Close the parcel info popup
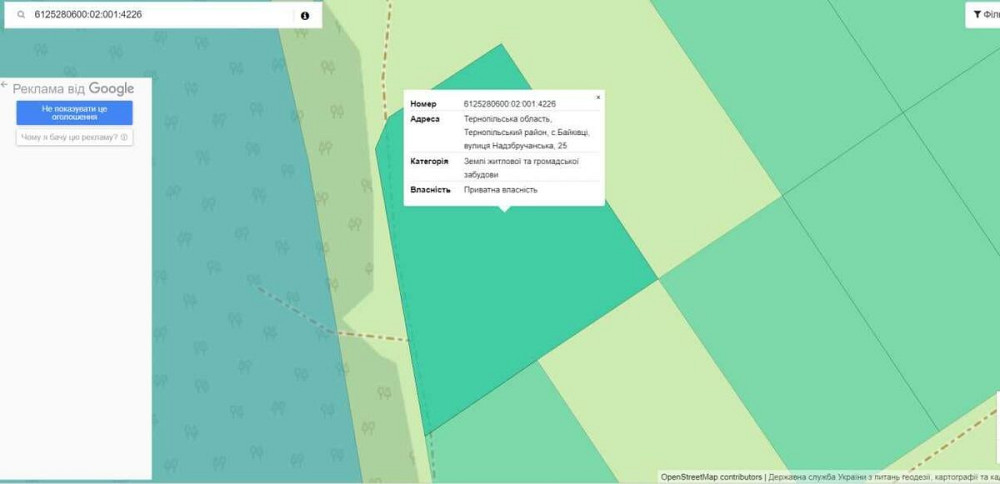 click(x=598, y=97)
